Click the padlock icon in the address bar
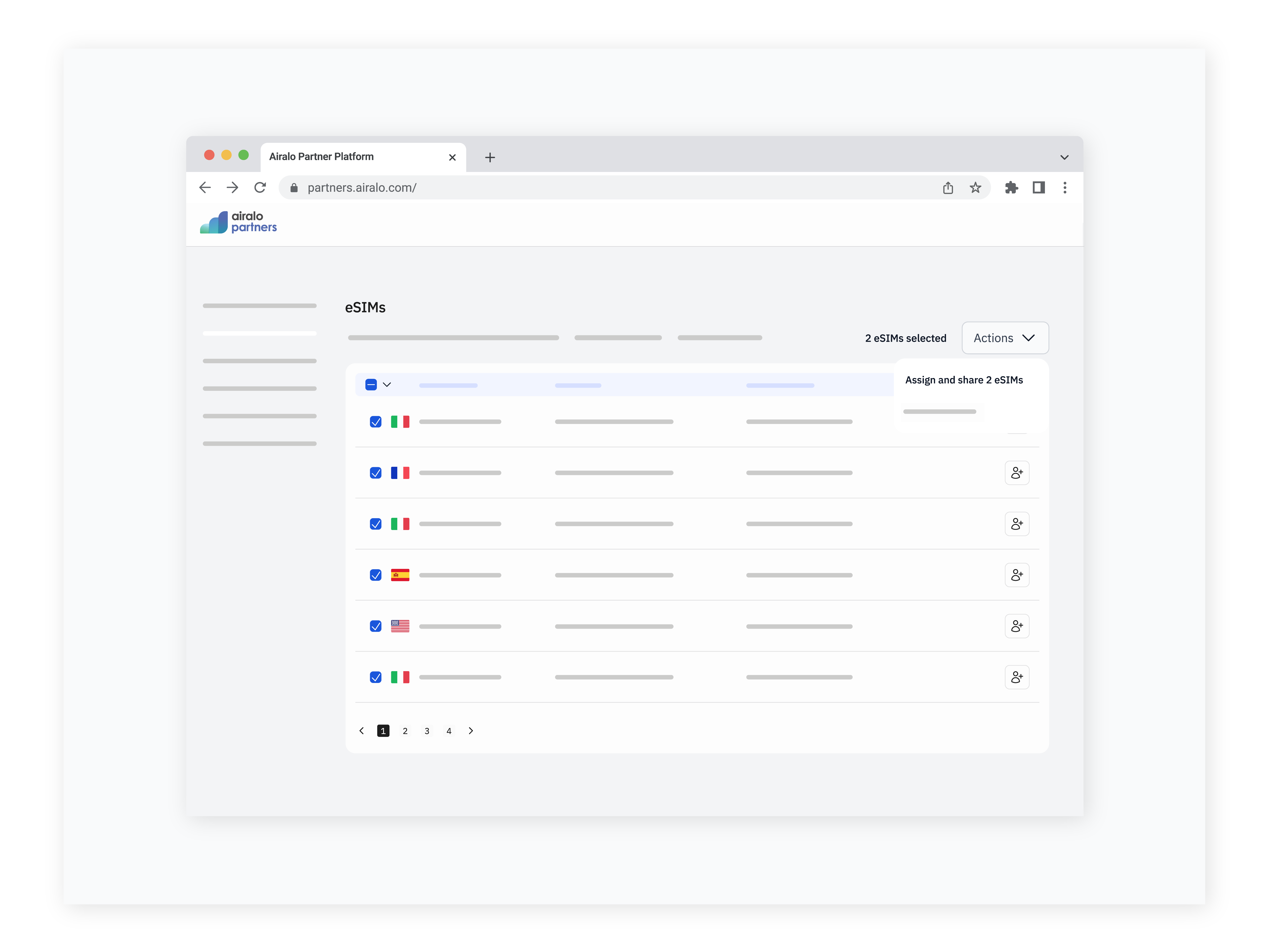 pos(294,188)
